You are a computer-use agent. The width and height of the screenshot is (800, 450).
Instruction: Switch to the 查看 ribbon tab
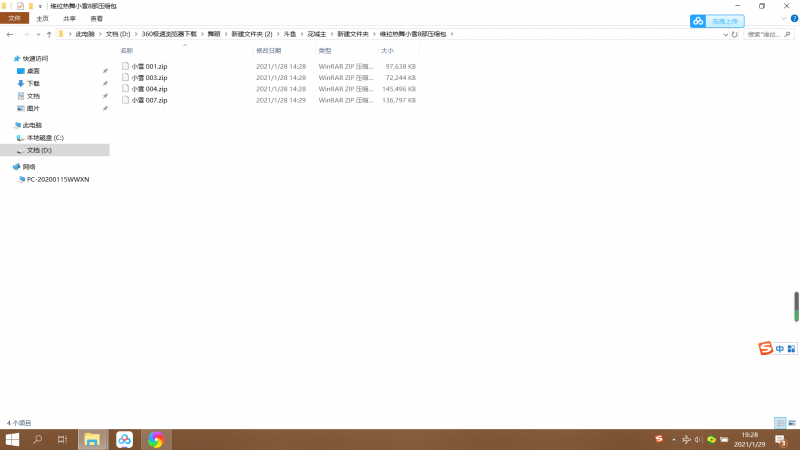96,18
